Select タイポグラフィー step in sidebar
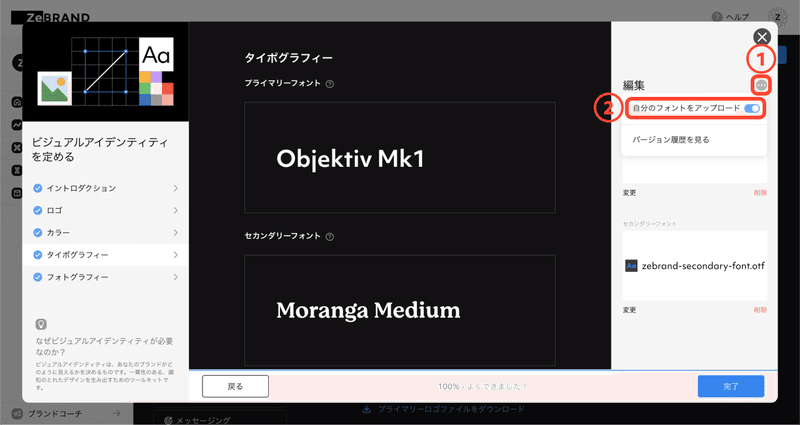Viewport: 800px width, 425px height. click(105, 255)
